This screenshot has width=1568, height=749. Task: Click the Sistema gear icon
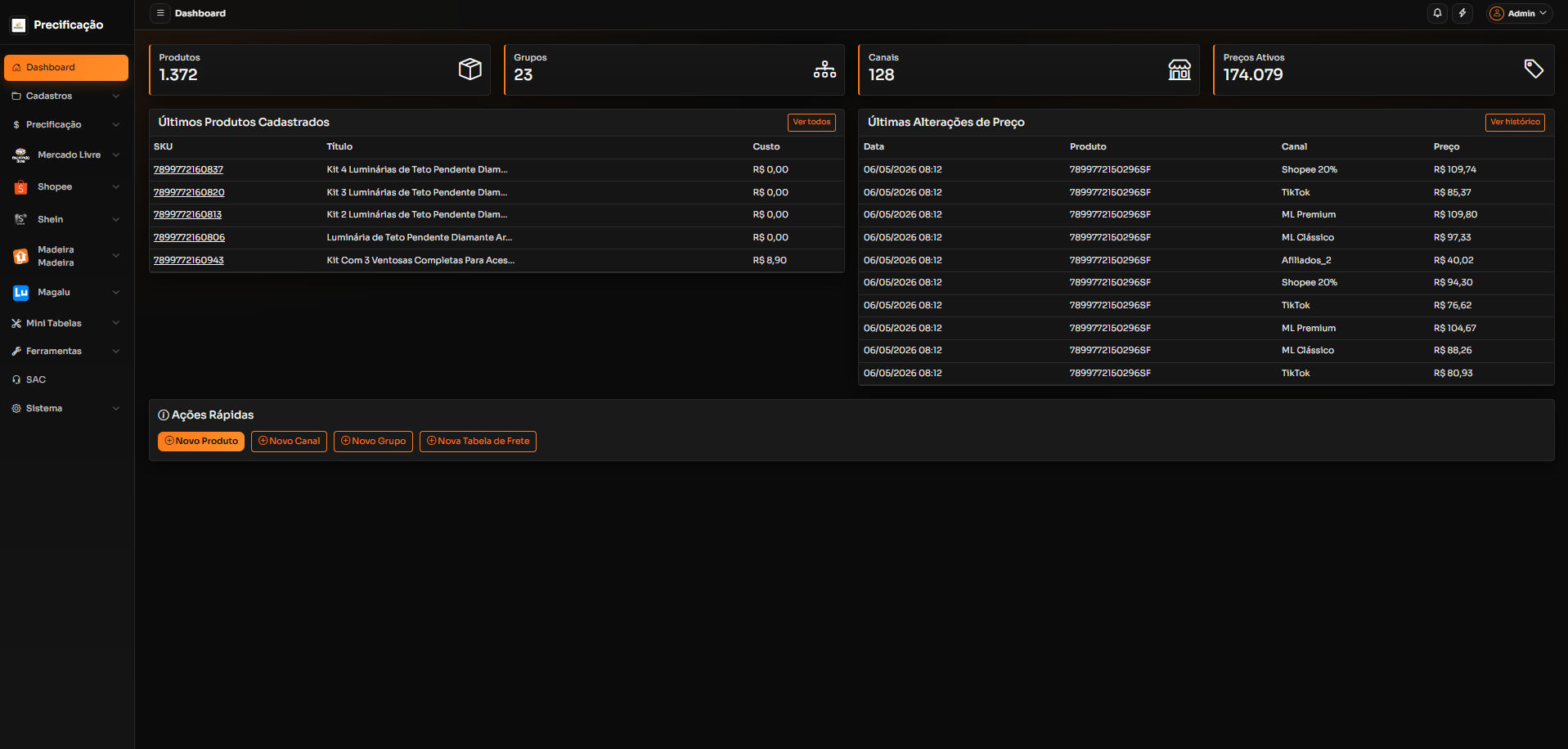(16, 409)
